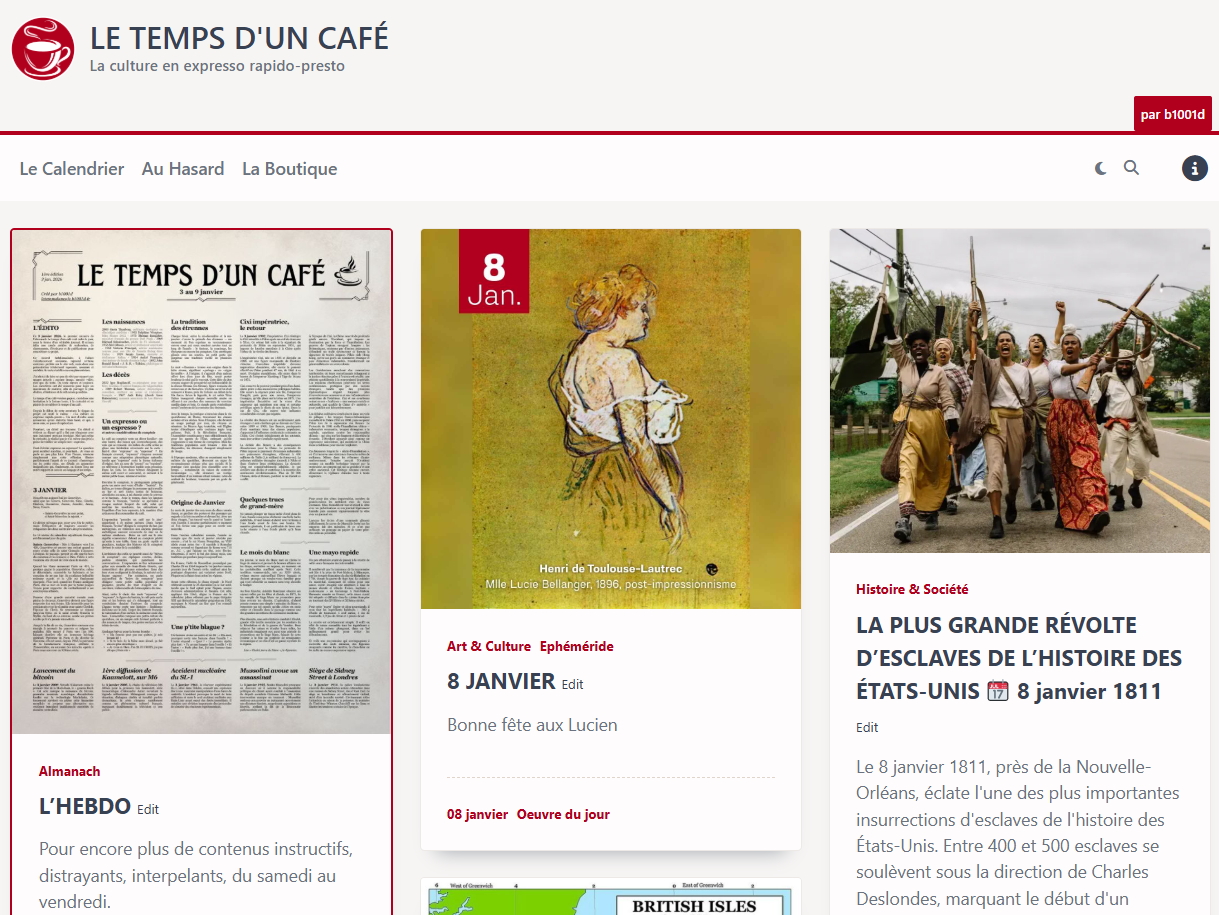Viewport: 1219px width, 915px height.
Task: Click Edit next to L'HEBDO title
Action: pyautogui.click(x=148, y=809)
